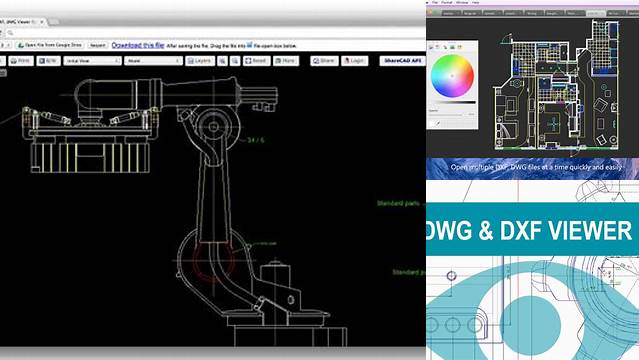Screen dimensions: 639x360
Task: Click the Share button in the toolbar
Action: [x=324, y=61]
